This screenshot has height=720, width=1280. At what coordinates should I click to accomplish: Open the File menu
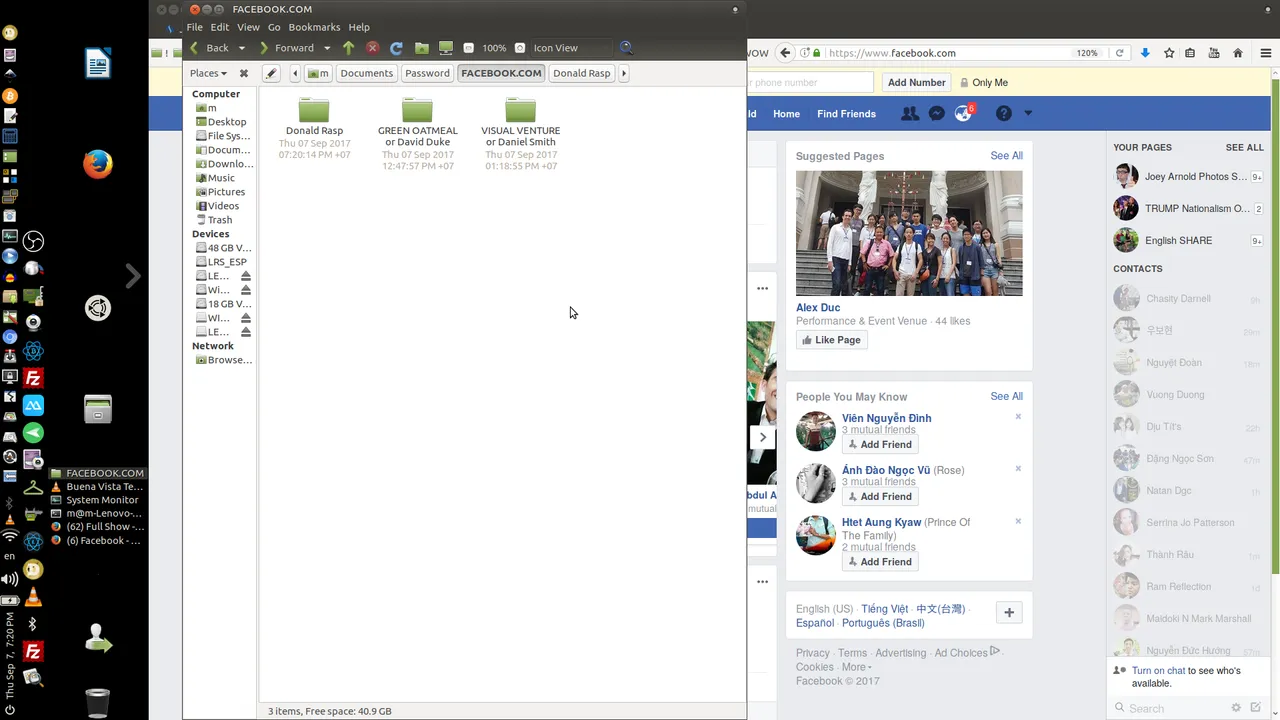(x=194, y=27)
